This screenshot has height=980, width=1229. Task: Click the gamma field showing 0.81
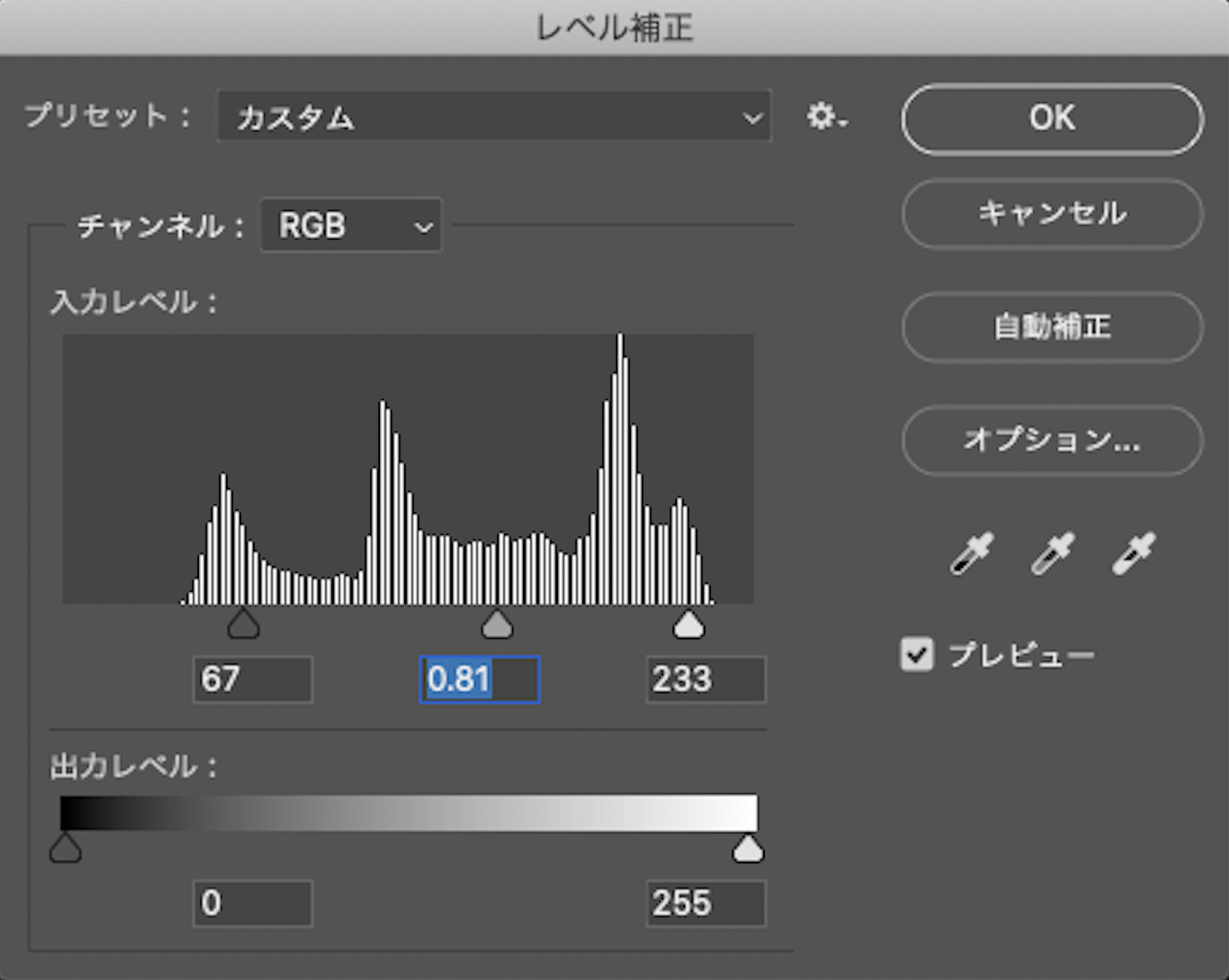[479, 680]
